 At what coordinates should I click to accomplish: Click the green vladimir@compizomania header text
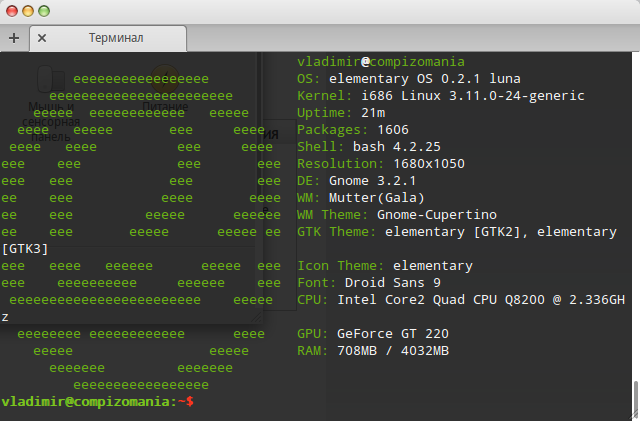coord(381,62)
